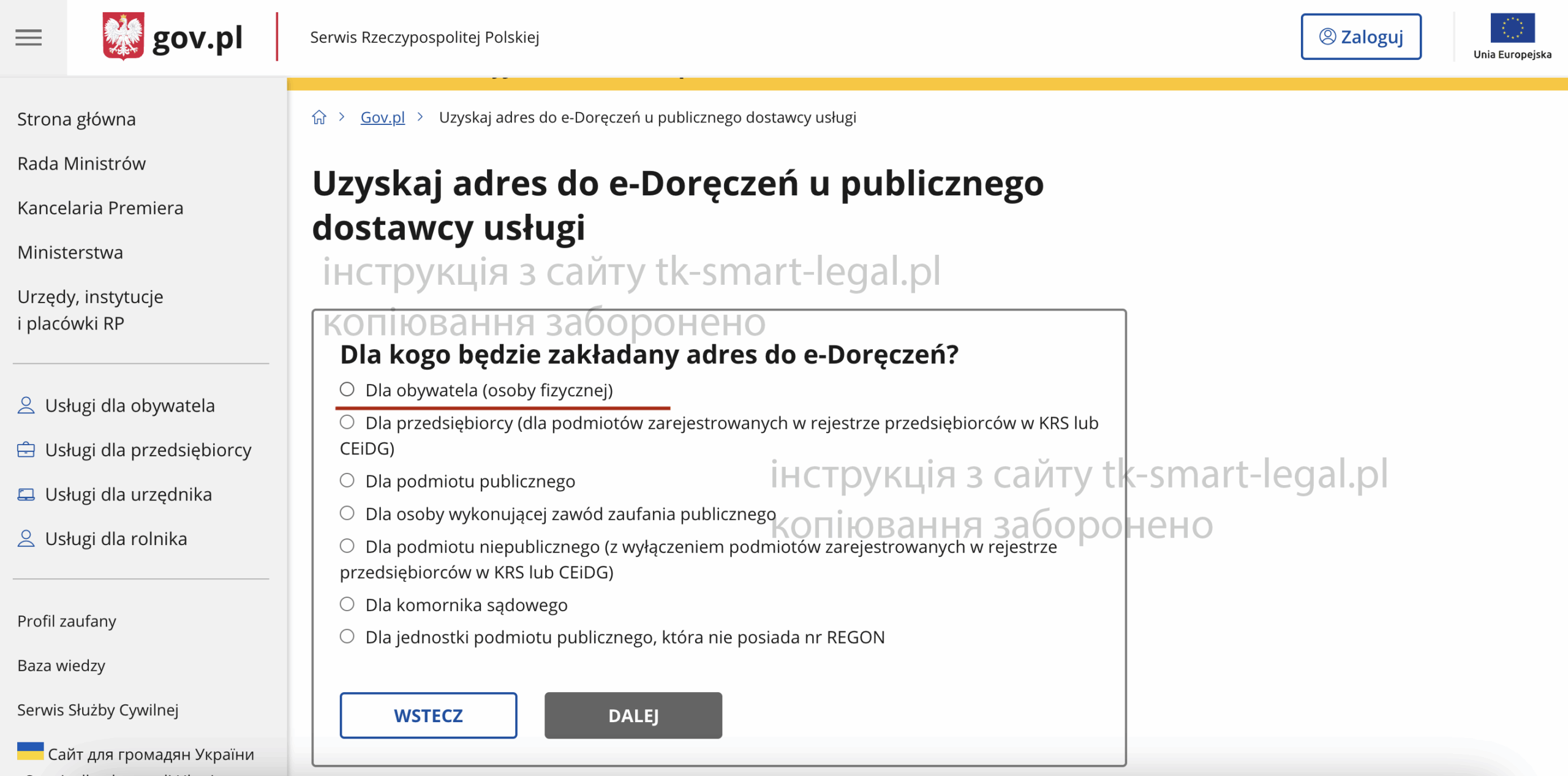
Task: Click the laptop icon for Usługi dla urzędnika
Action: pos(26,494)
